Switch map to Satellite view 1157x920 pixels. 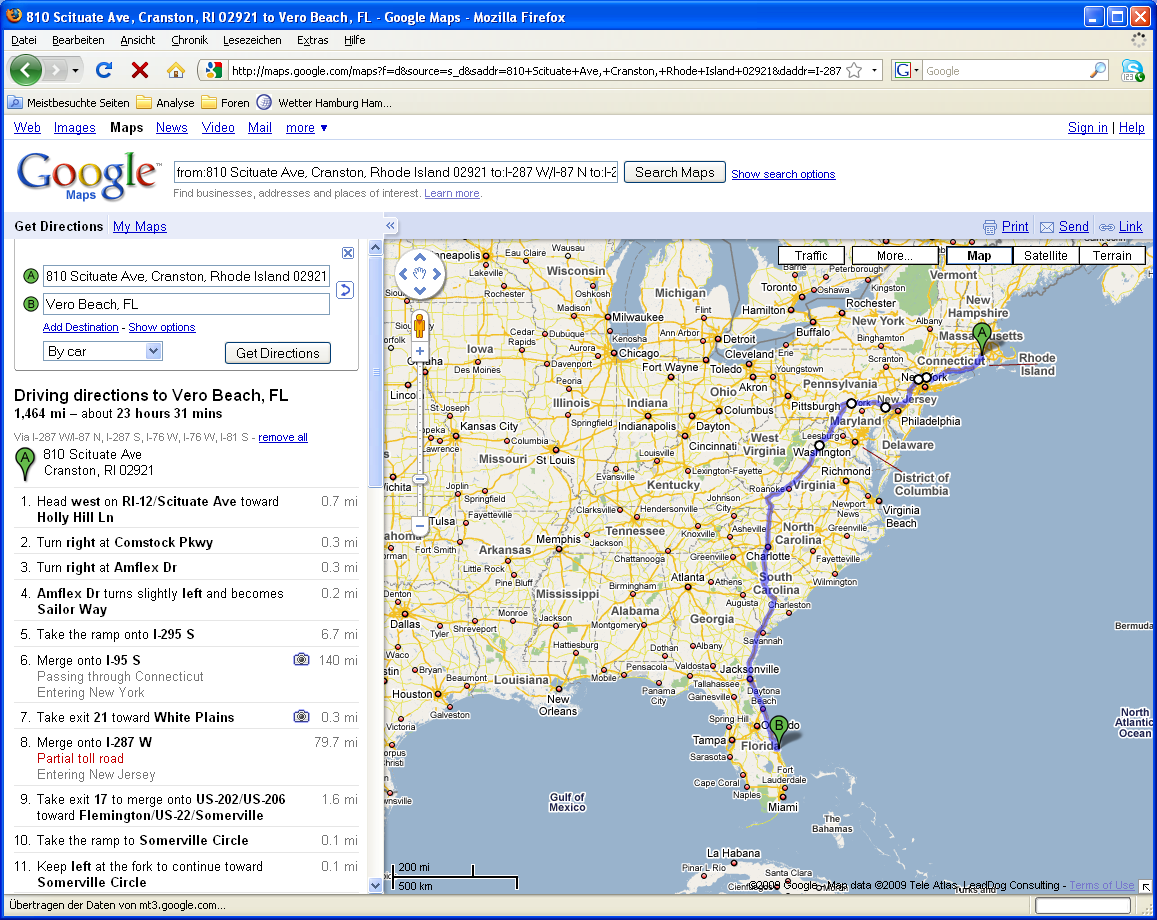(x=1045, y=256)
